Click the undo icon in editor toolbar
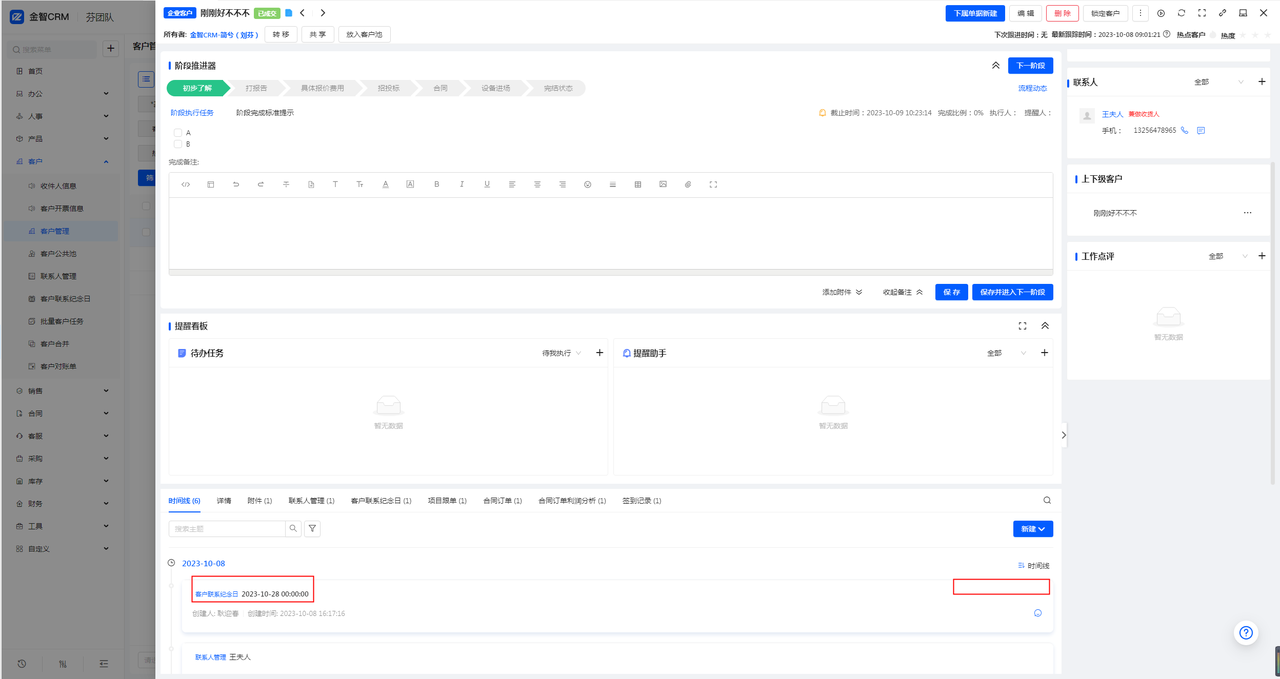 (236, 185)
